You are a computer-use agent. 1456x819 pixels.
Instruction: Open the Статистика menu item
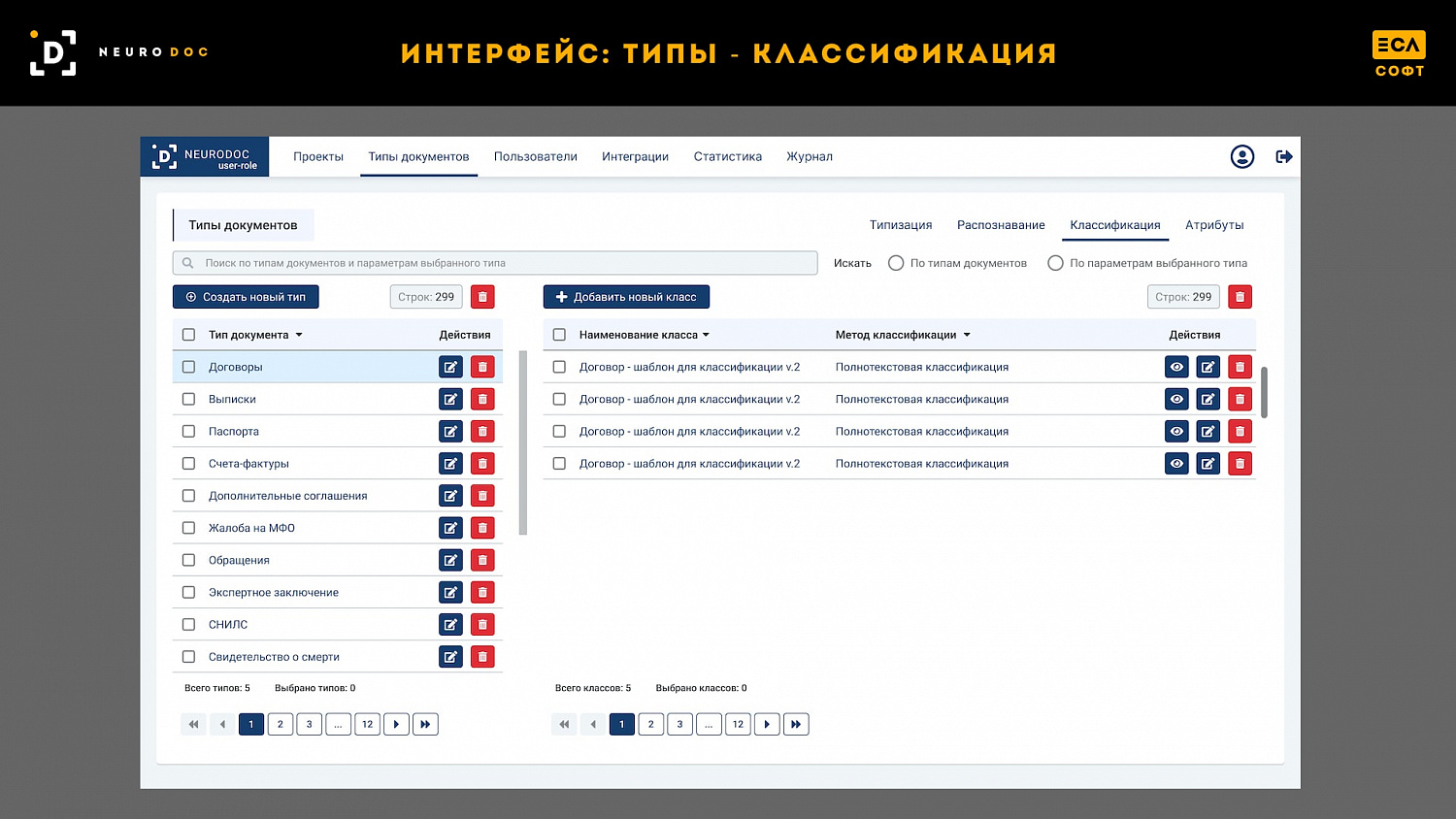(728, 156)
